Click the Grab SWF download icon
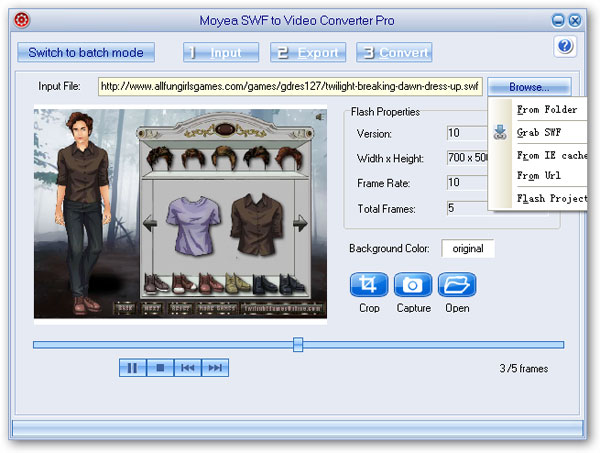Screen dimensions: 600x453 [500, 132]
